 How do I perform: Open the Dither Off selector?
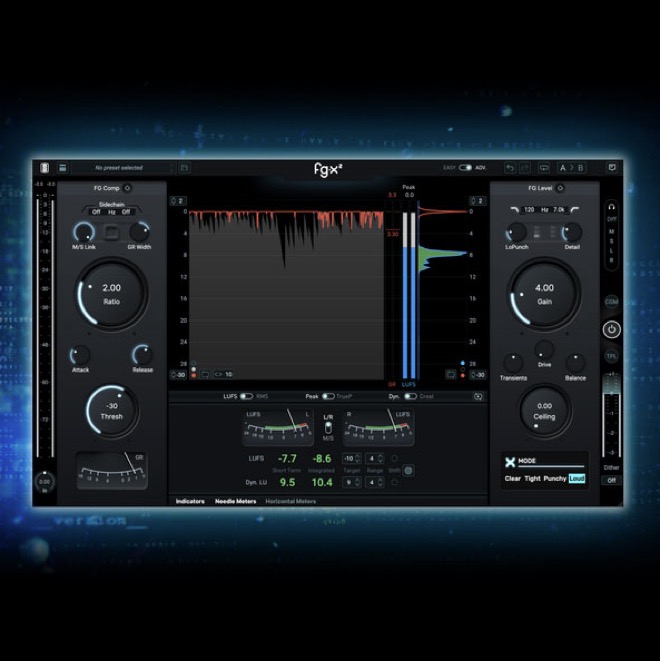[x=611, y=480]
